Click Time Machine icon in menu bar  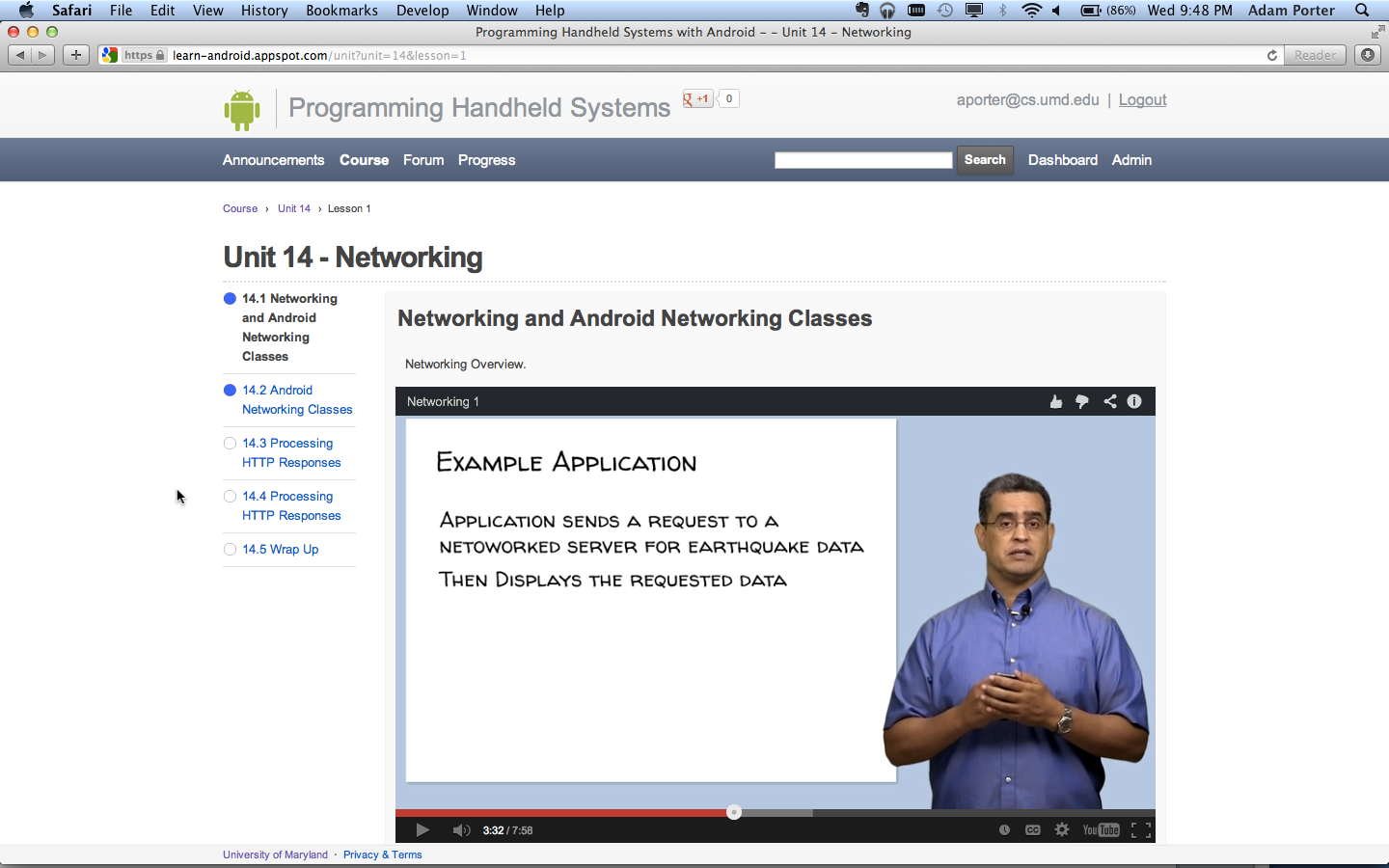tap(945, 11)
